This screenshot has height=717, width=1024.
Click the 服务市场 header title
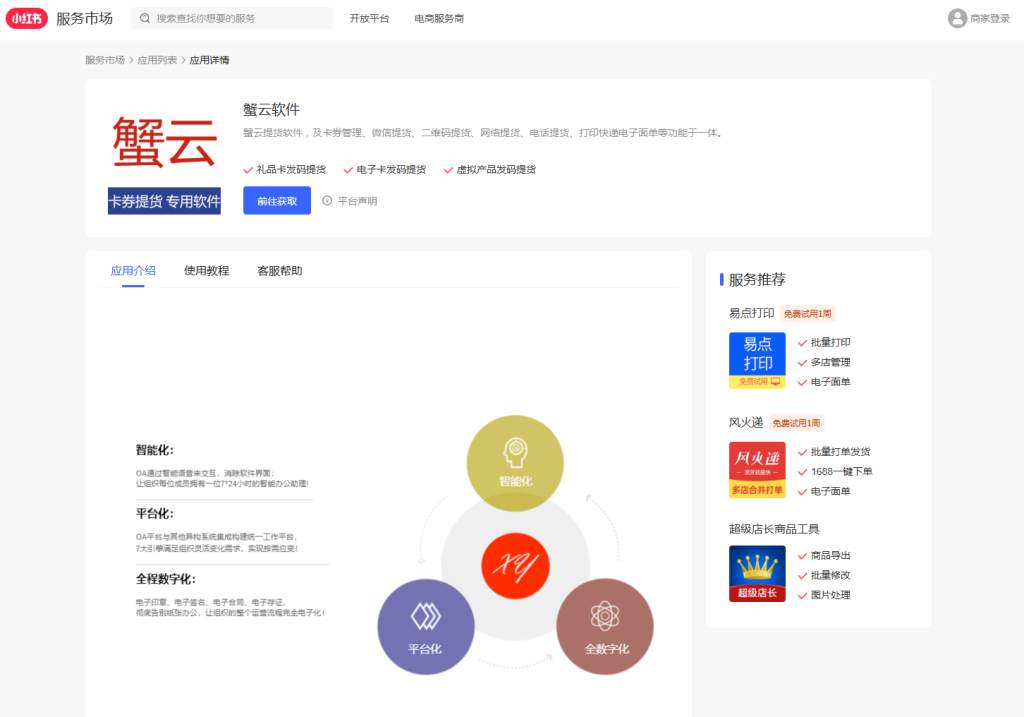point(84,18)
